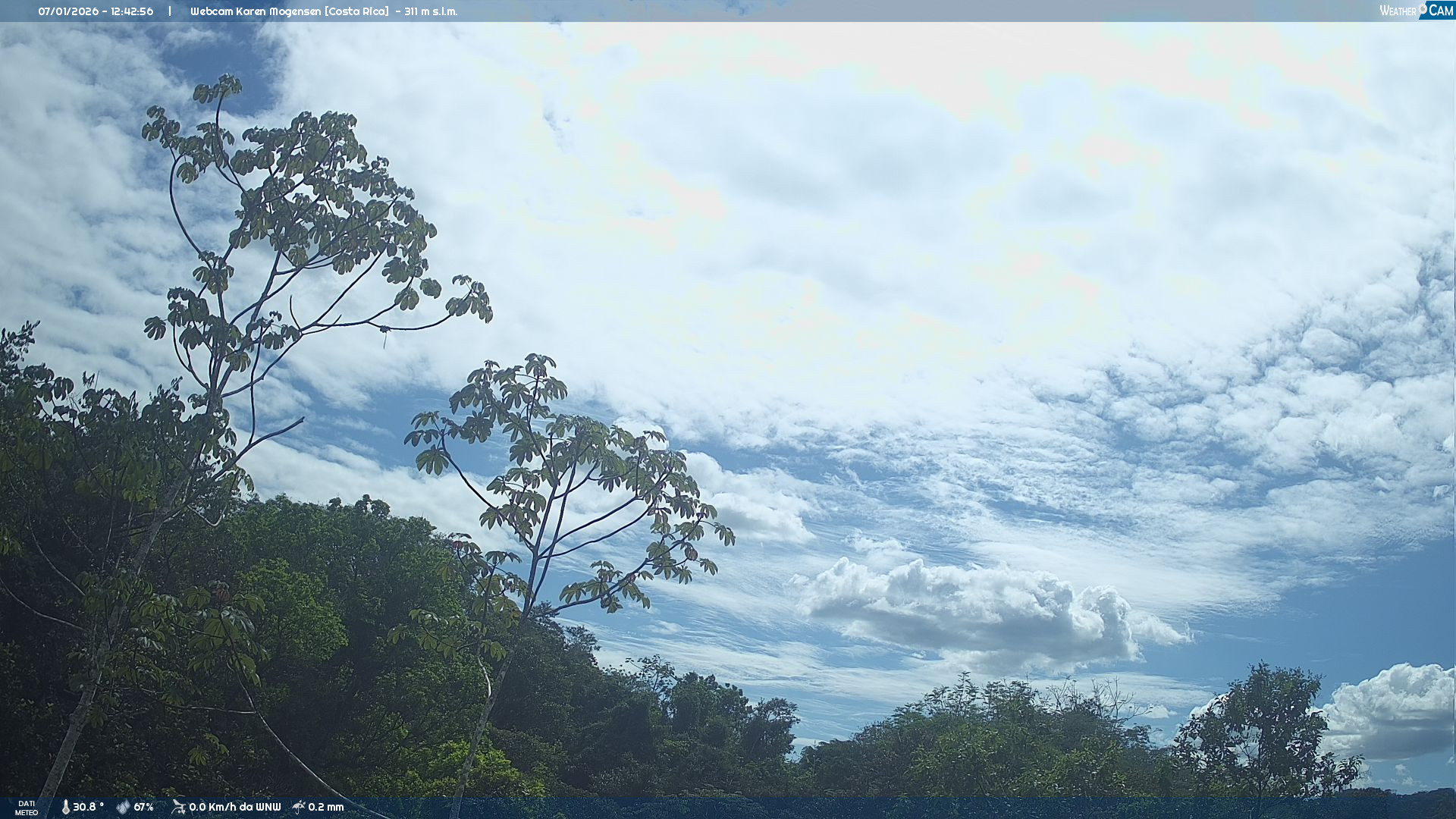1456x819 pixels.
Task: Click the 0.2 mm rainfall value
Action: click(325, 807)
